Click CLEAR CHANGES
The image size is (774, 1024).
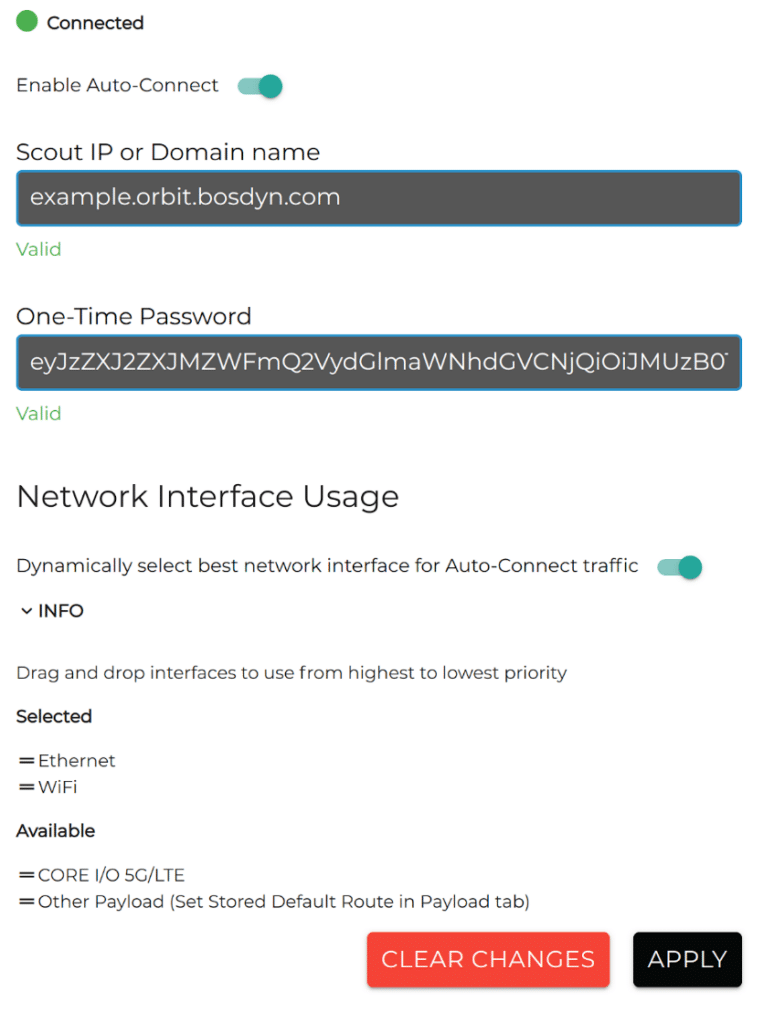click(x=488, y=959)
